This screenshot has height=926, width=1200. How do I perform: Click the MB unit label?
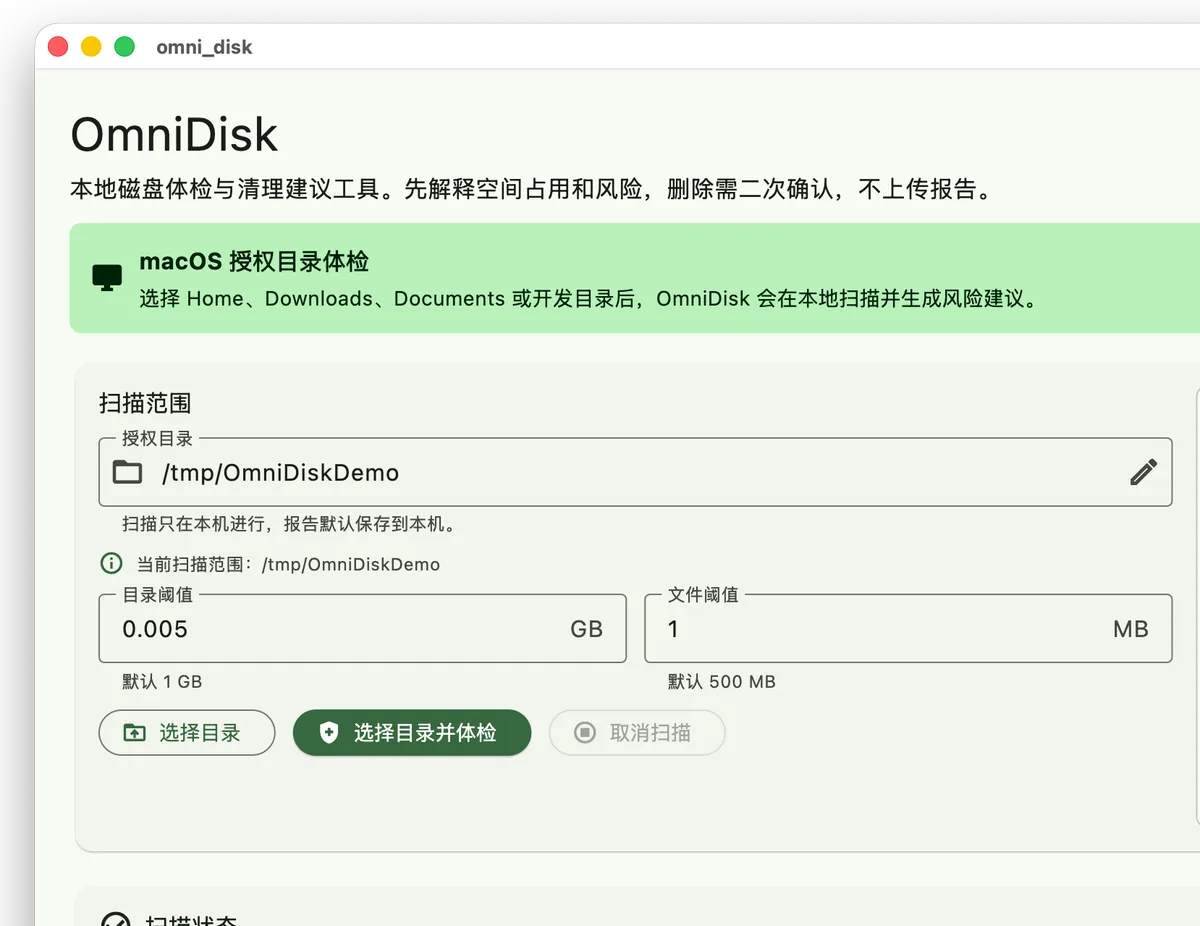[x=1131, y=629]
